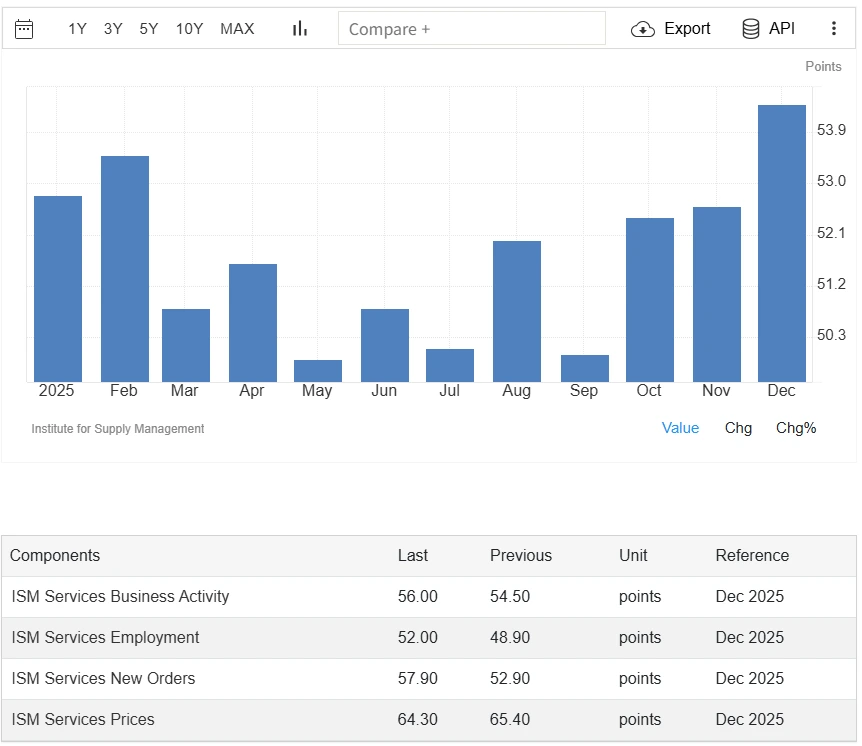This screenshot has height=746, width=862.
Task: Click the 52.00 Last value
Action: coord(417,637)
